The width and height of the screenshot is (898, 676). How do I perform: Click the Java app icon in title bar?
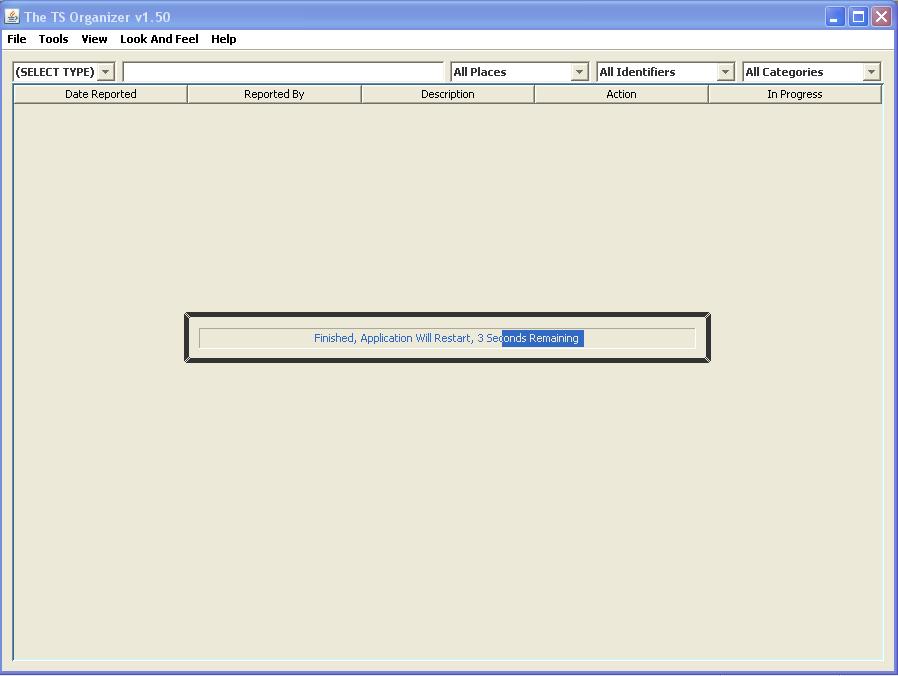pos(11,17)
